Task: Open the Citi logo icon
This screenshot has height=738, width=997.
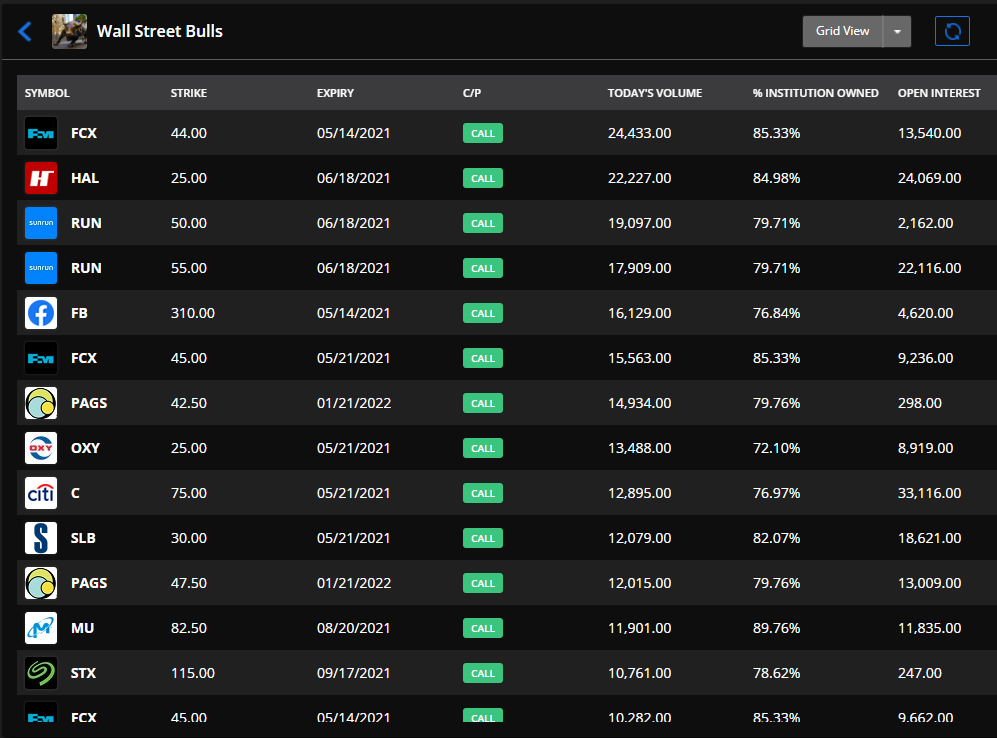Action: [x=41, y=493]
